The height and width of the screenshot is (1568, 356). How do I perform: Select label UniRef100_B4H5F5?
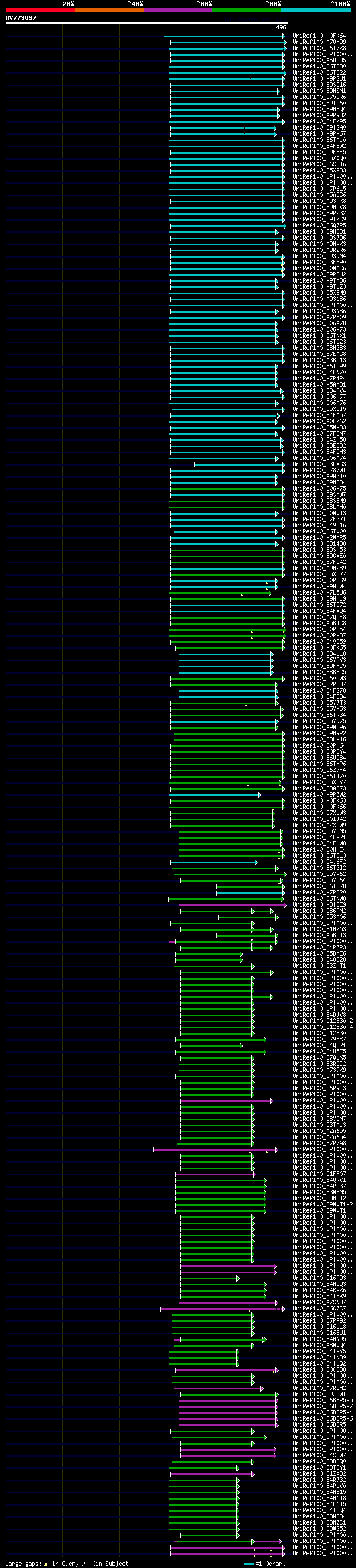319,1051
